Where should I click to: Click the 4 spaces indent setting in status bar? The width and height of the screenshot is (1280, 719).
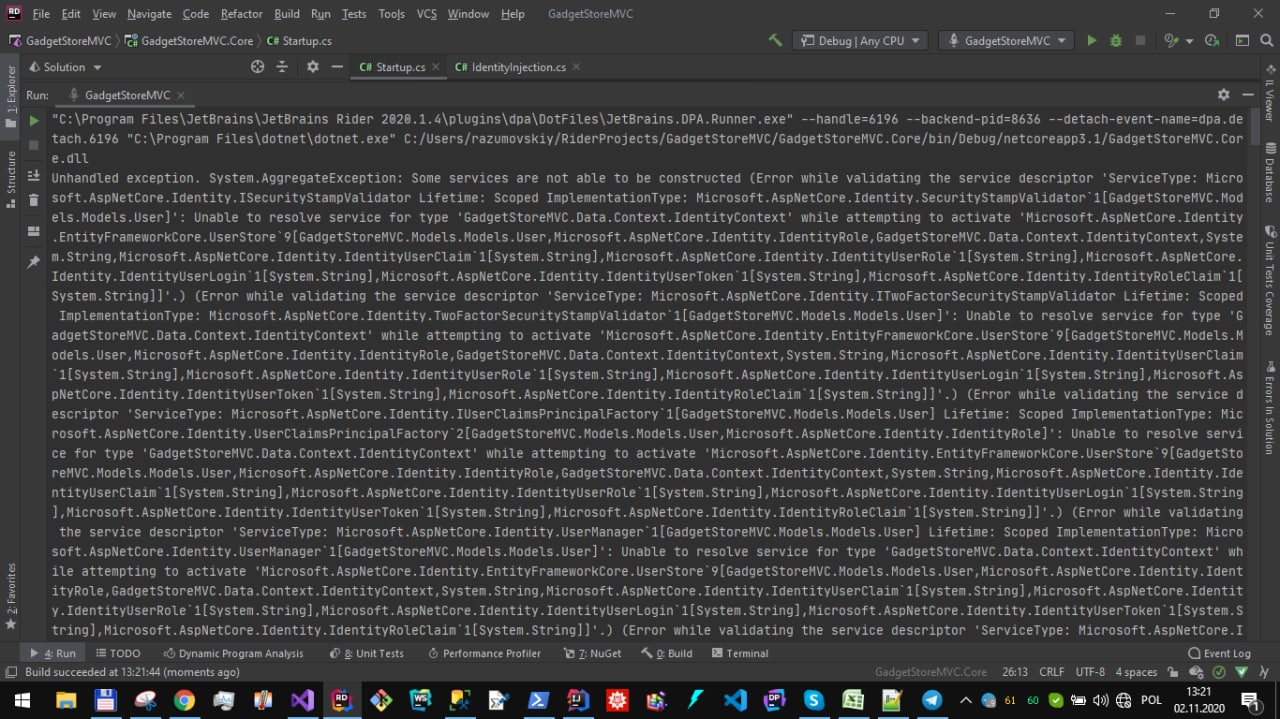[x=1136, y=672]
